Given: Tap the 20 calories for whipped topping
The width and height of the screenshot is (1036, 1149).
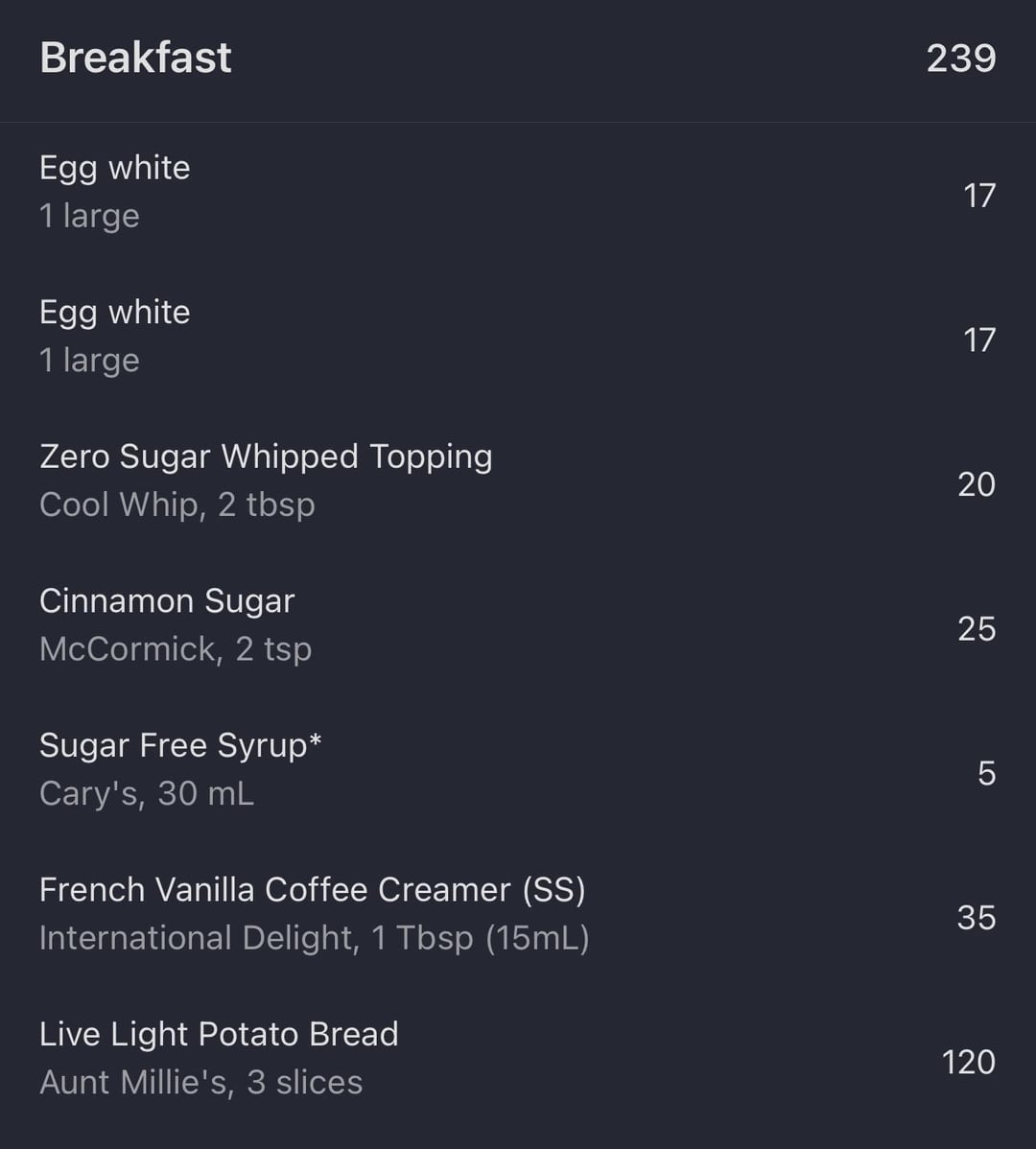Looking at the screenshot, I should coord(977,484).
